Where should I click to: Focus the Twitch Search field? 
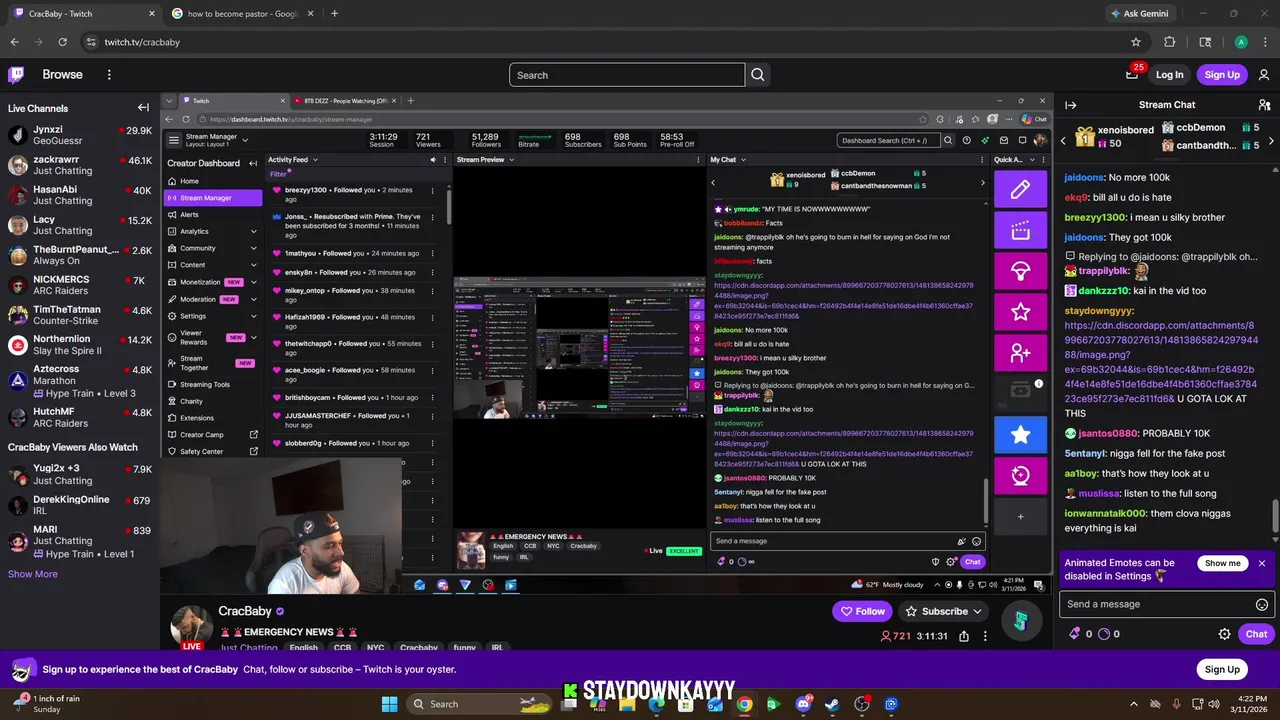(x=627, y=75)
